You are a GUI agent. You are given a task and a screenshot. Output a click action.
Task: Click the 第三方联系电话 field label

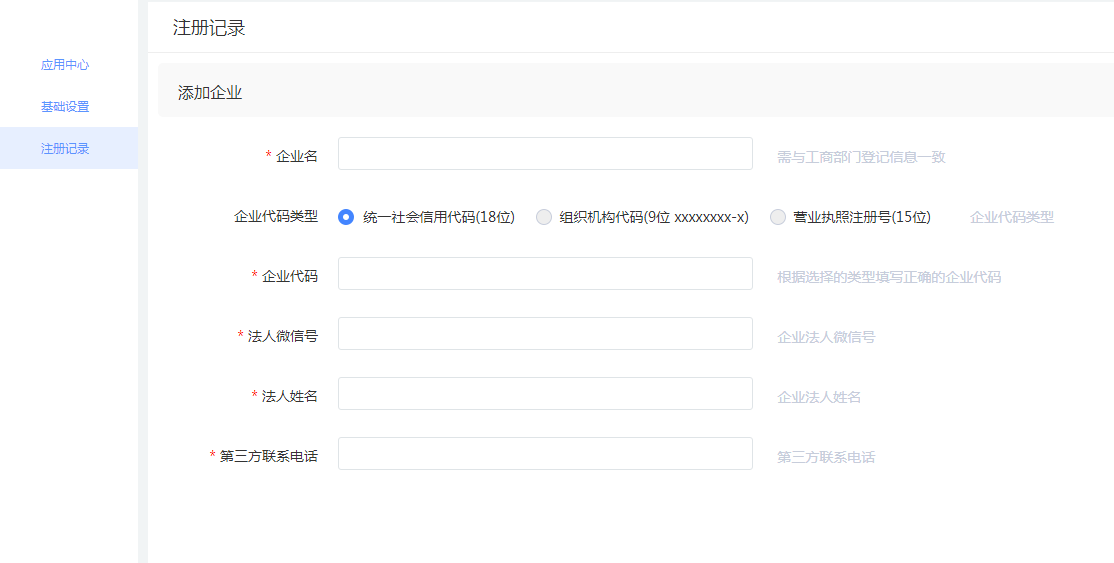(x=268, y=456)
